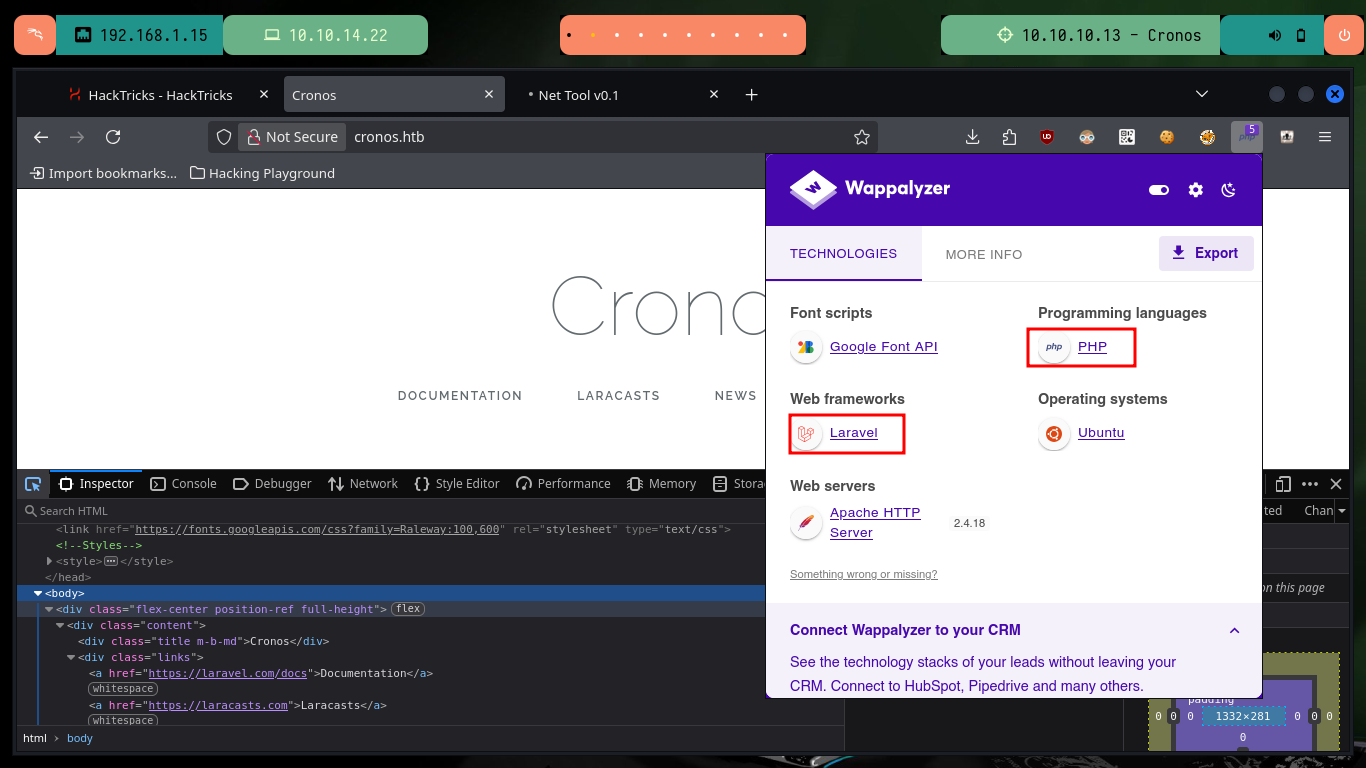Collapse the div class links node
The height and width of the screenshot is (768, 1366).
71,658
